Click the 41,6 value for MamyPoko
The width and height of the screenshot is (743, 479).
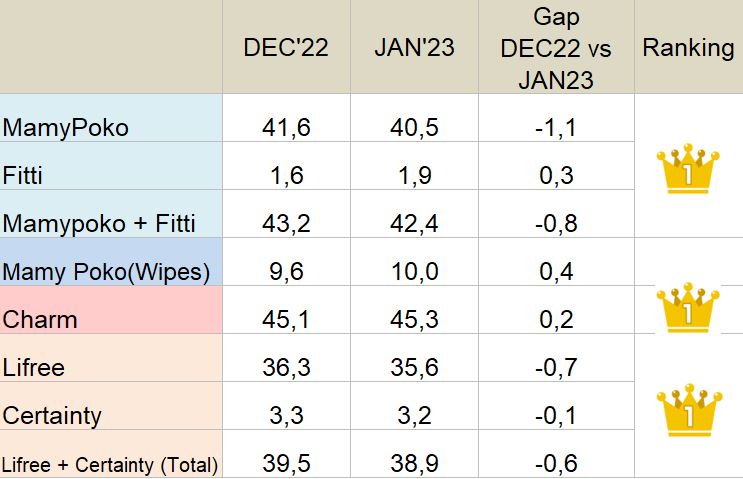[x=286, y=127]
